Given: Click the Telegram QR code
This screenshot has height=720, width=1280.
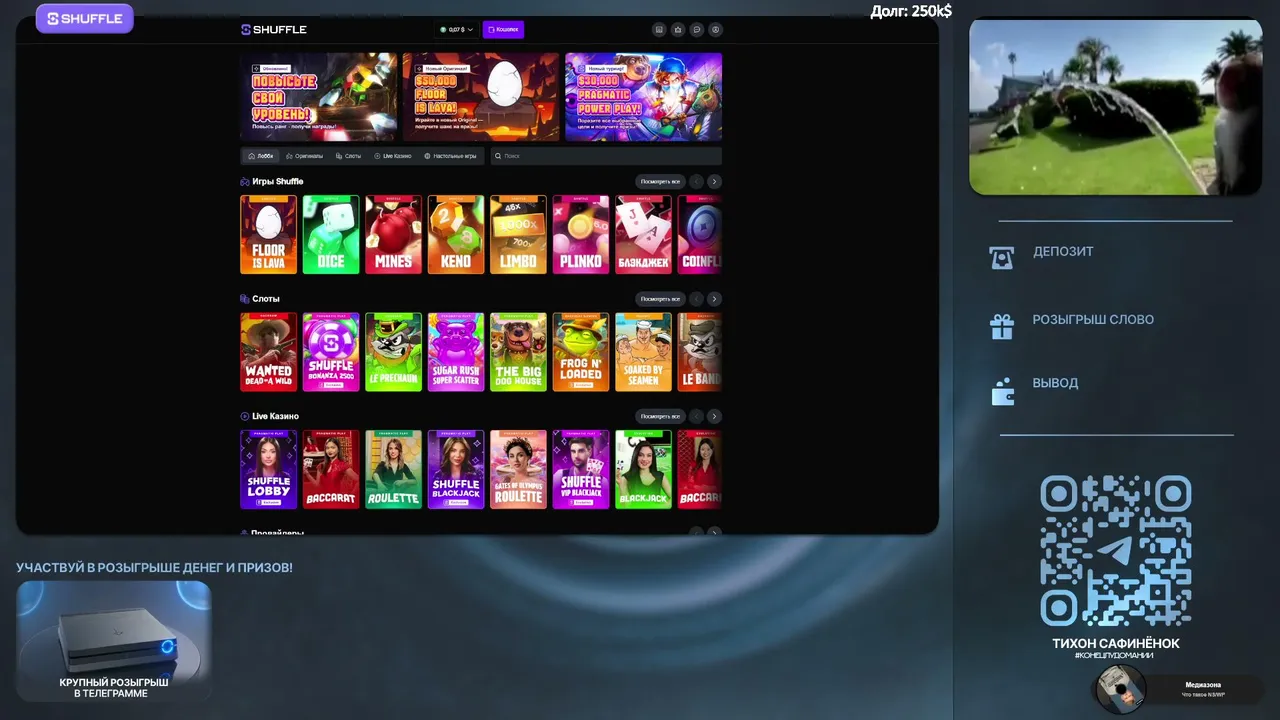Looking at the screenshot, I should click(x=1116, y=551).
